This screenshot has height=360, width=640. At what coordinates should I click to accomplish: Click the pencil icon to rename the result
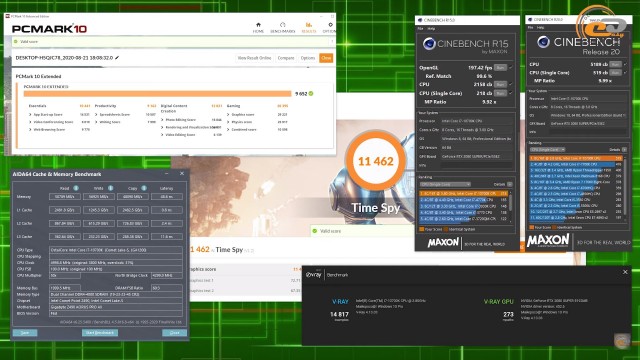(117, 58)
